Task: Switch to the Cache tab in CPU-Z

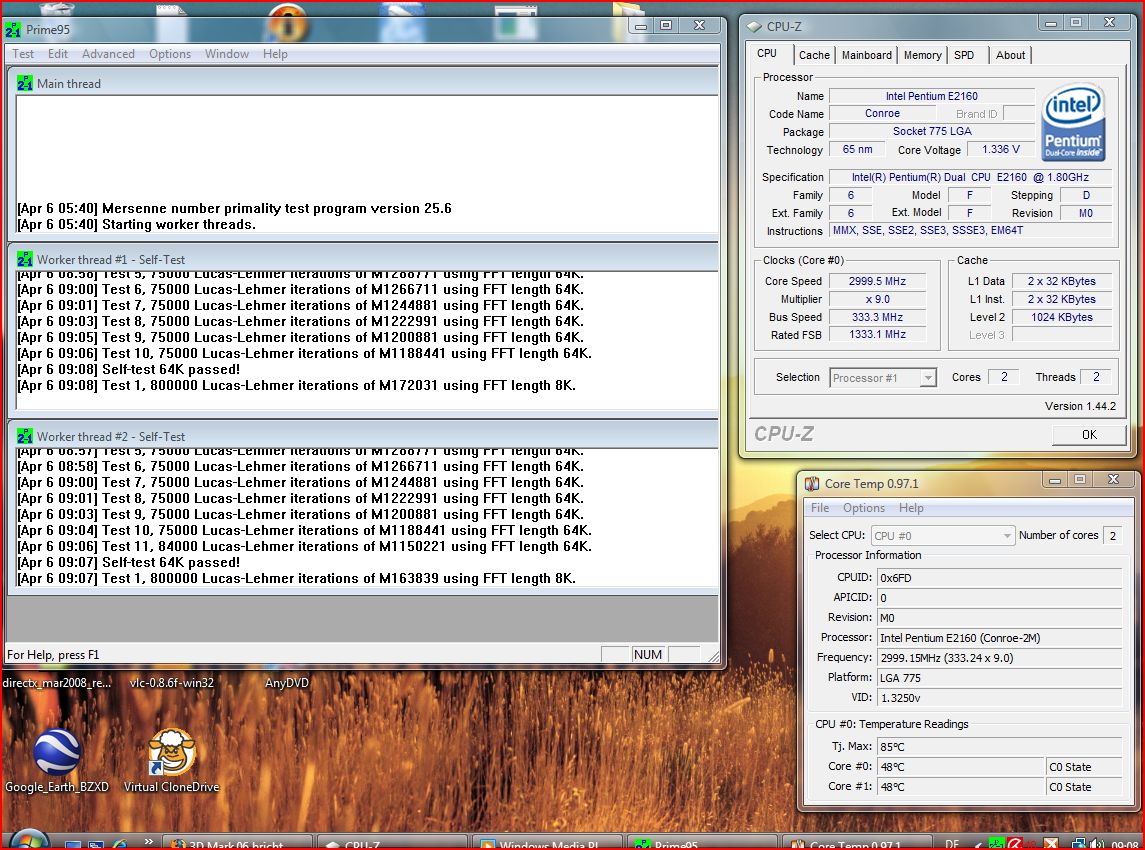Action: (x=814, y=55)
